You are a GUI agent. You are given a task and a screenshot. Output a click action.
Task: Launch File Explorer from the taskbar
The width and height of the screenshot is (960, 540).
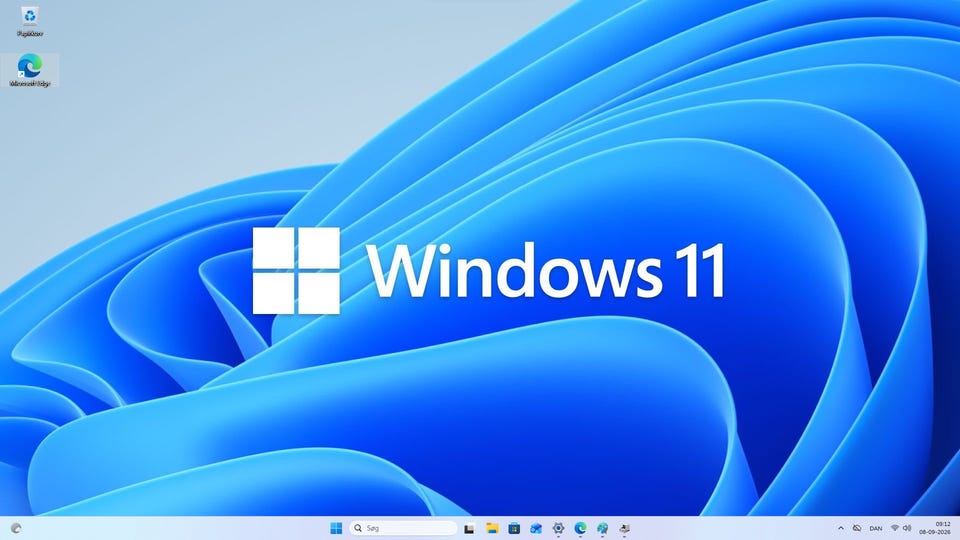pos(492,528)
